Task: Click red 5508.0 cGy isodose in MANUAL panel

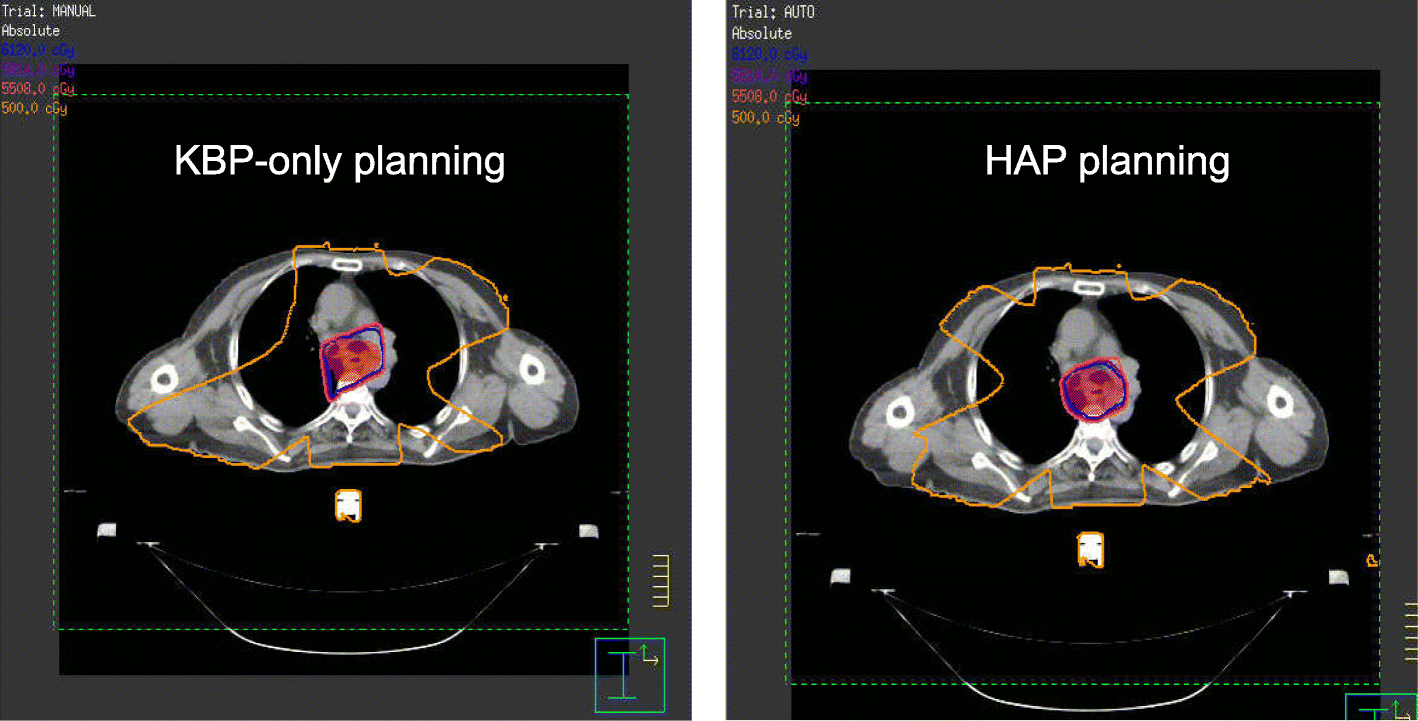Action: pyautogui.click(x=38, y=89)
